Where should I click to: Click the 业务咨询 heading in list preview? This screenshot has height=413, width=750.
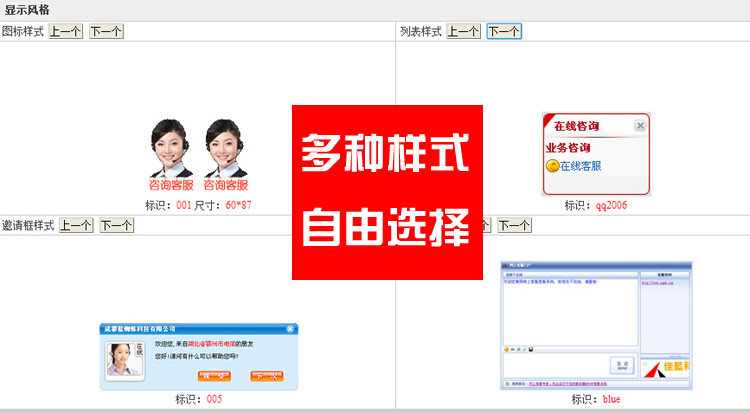click(x=568, y=148)
